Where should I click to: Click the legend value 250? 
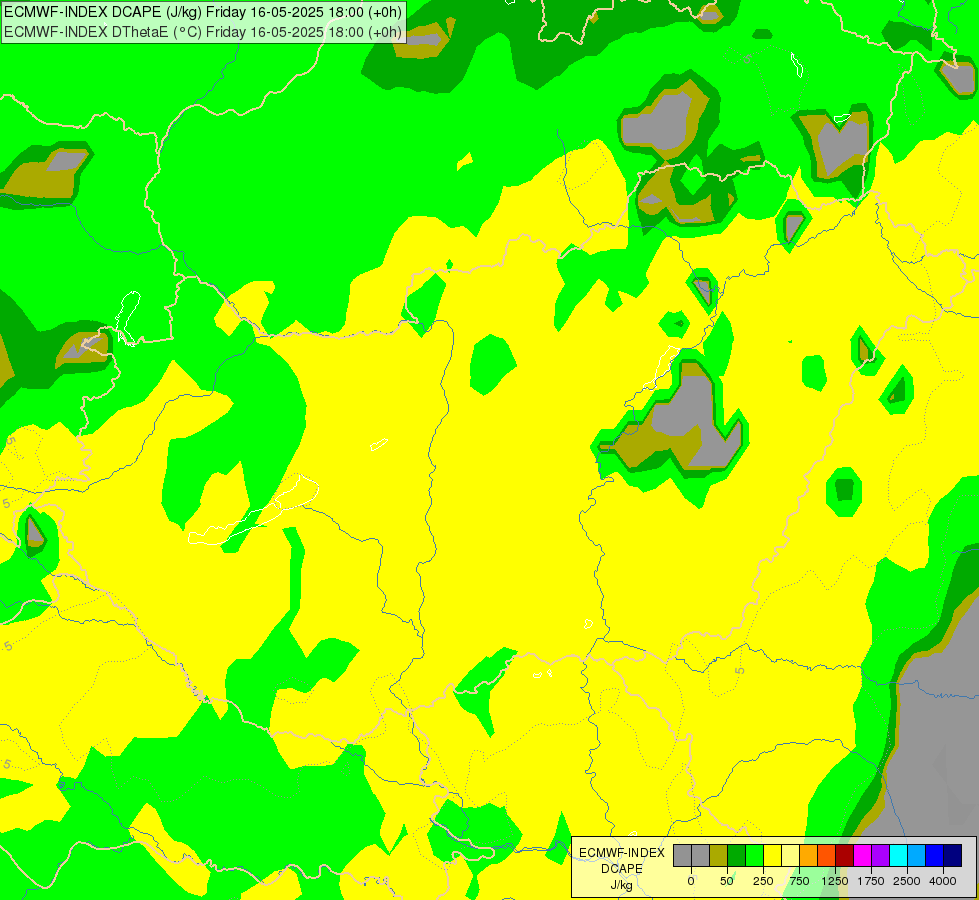[x=763, y=881]
